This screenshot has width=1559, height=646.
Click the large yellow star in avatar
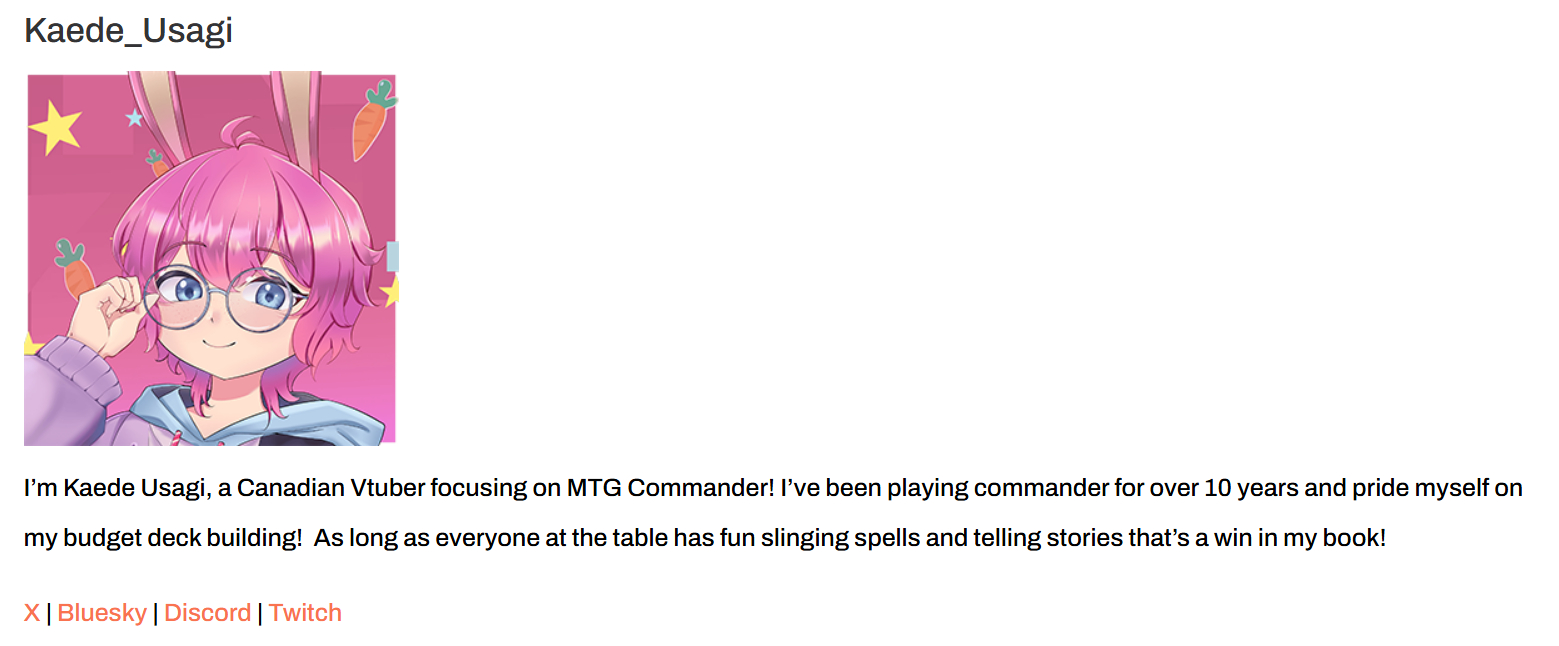click(55, 127)
